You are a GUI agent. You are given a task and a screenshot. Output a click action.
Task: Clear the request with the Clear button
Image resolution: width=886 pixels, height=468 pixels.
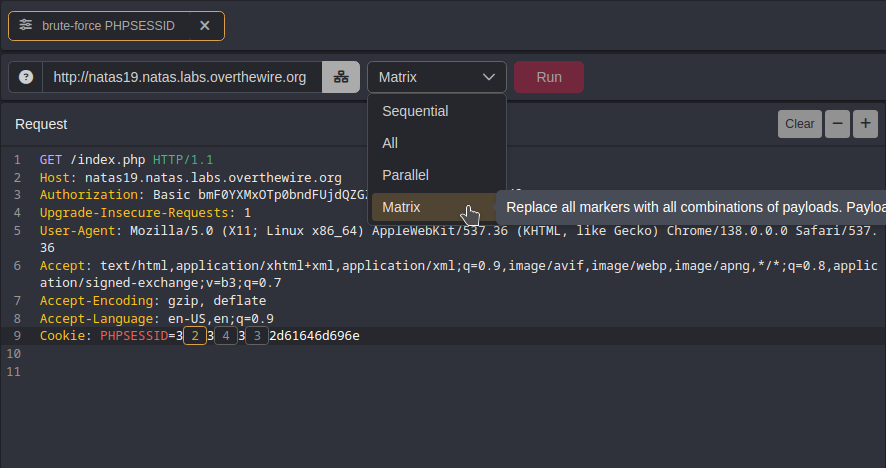coord(799,123)
